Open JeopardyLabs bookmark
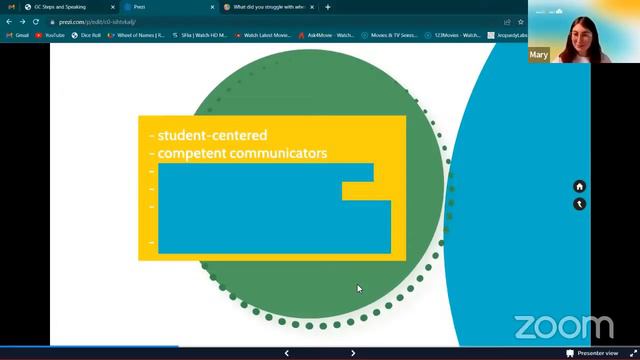Image resolution: width=640 pixels, height=360 pixels. coord(507,36)
